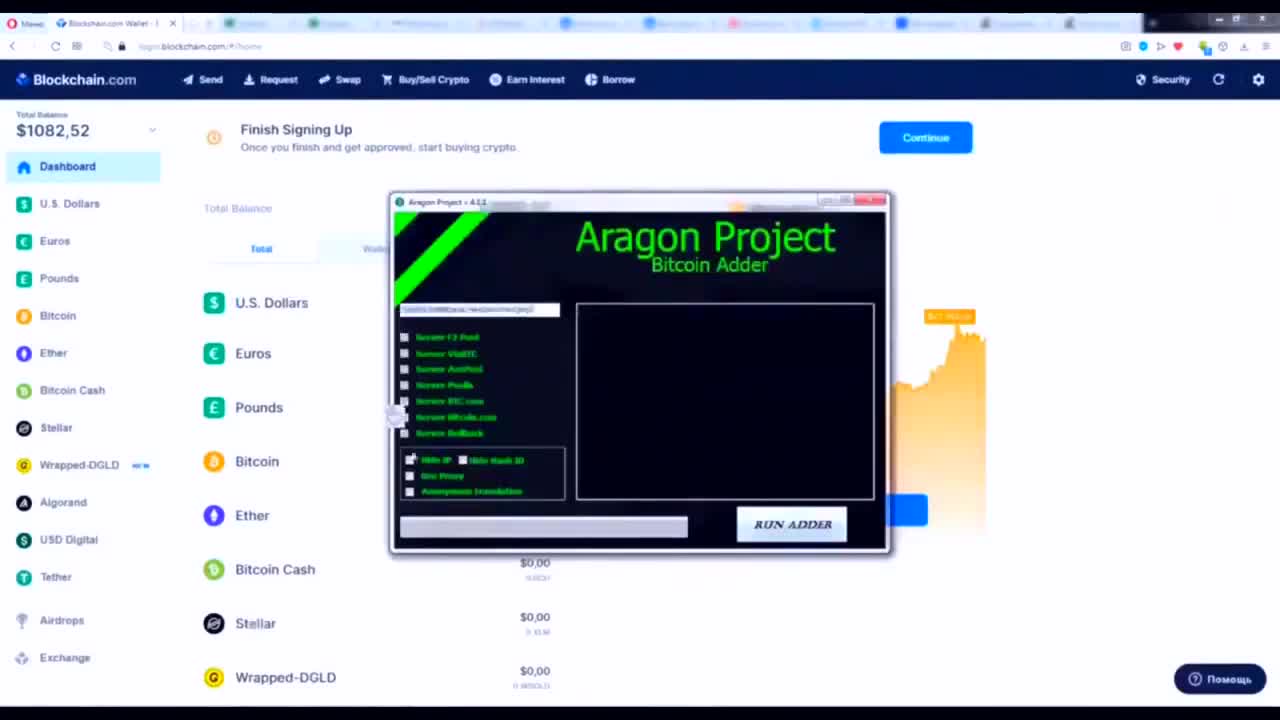Open Borrow in top navigation

click(610, 80)
